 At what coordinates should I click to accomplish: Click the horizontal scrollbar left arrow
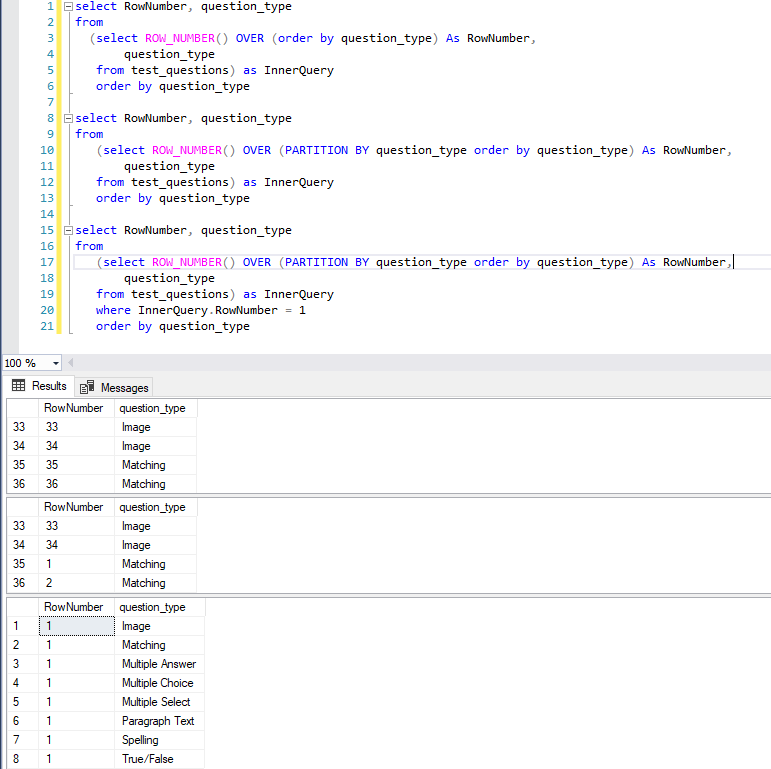71,363
